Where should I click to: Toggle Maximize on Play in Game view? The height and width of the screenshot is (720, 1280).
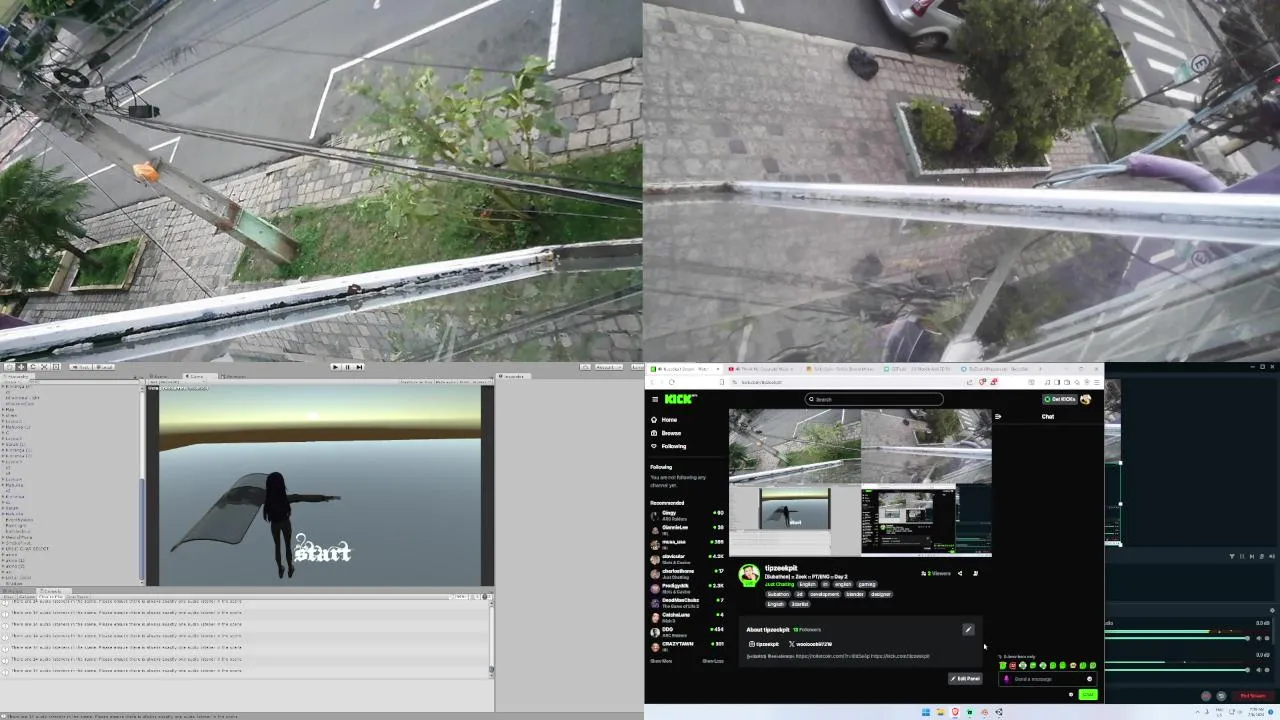tap(417, 382)
